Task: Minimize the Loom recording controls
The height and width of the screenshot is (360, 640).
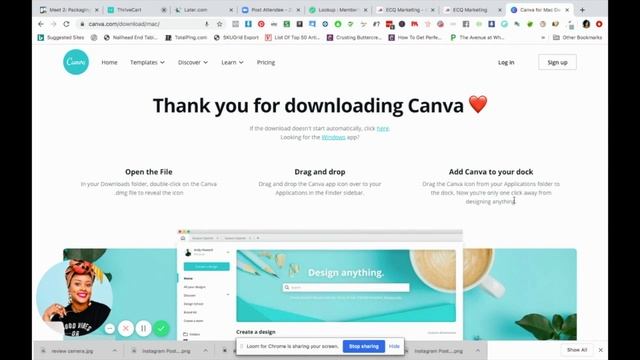Action: click(x=109, y=328)
